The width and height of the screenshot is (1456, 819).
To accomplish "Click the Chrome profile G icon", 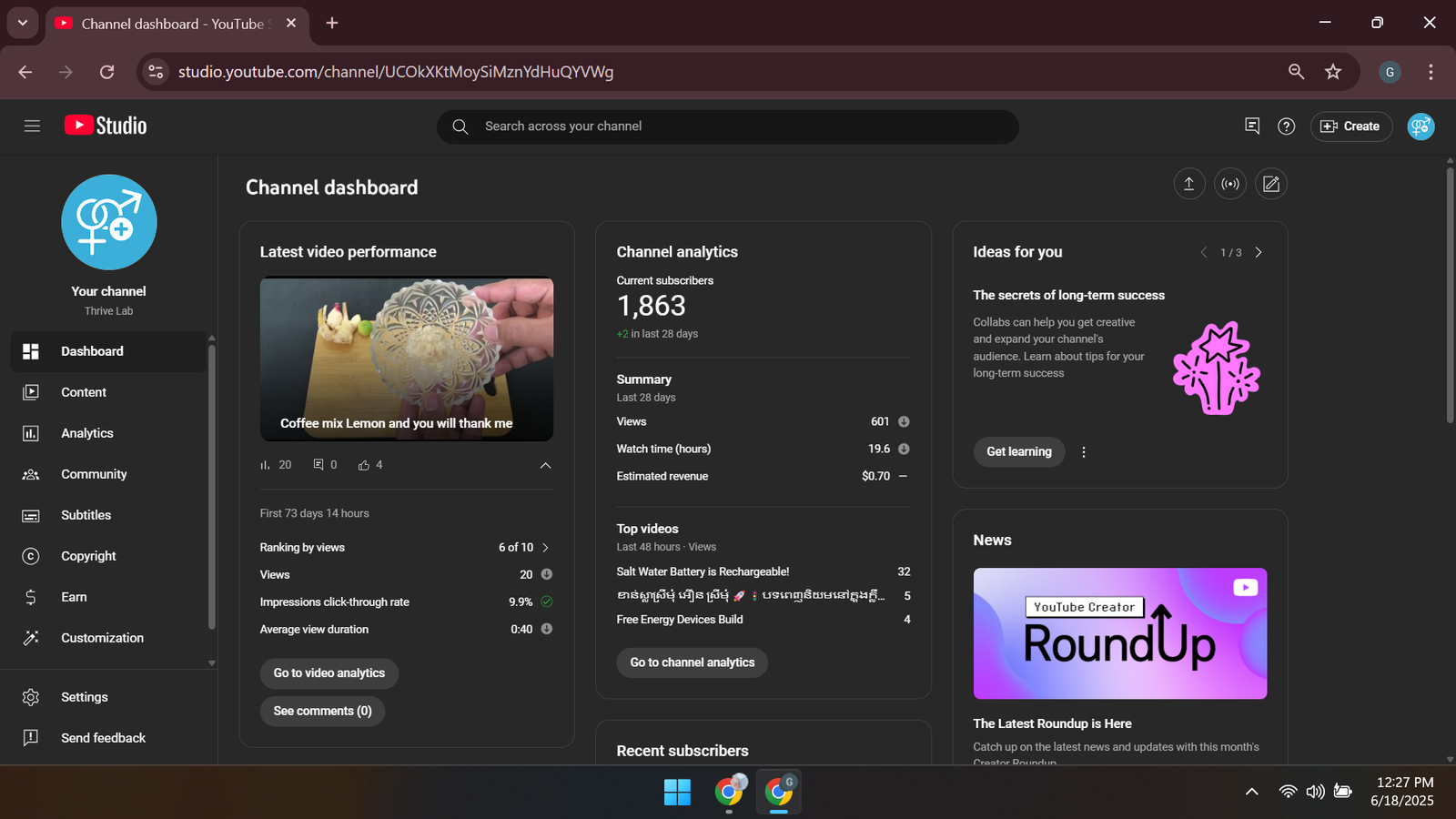I will (1390, 72).
